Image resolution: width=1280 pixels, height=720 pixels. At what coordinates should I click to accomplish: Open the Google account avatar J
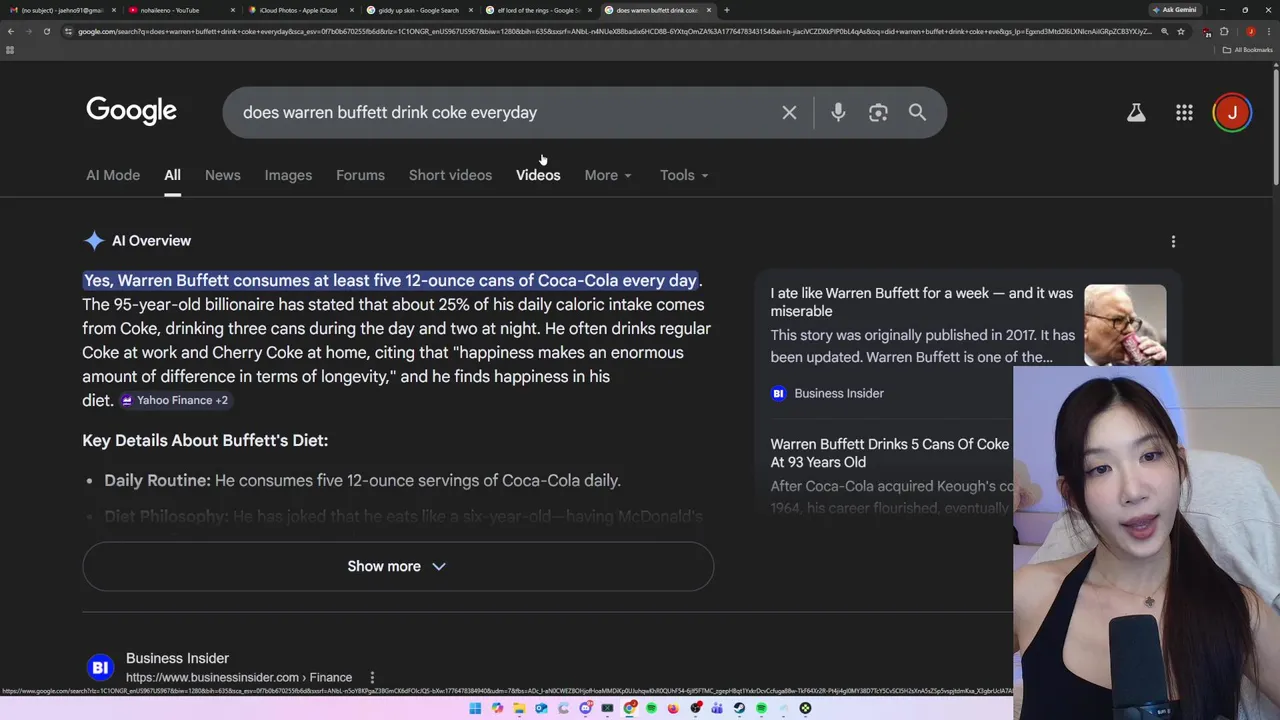tap(1232, 113)
